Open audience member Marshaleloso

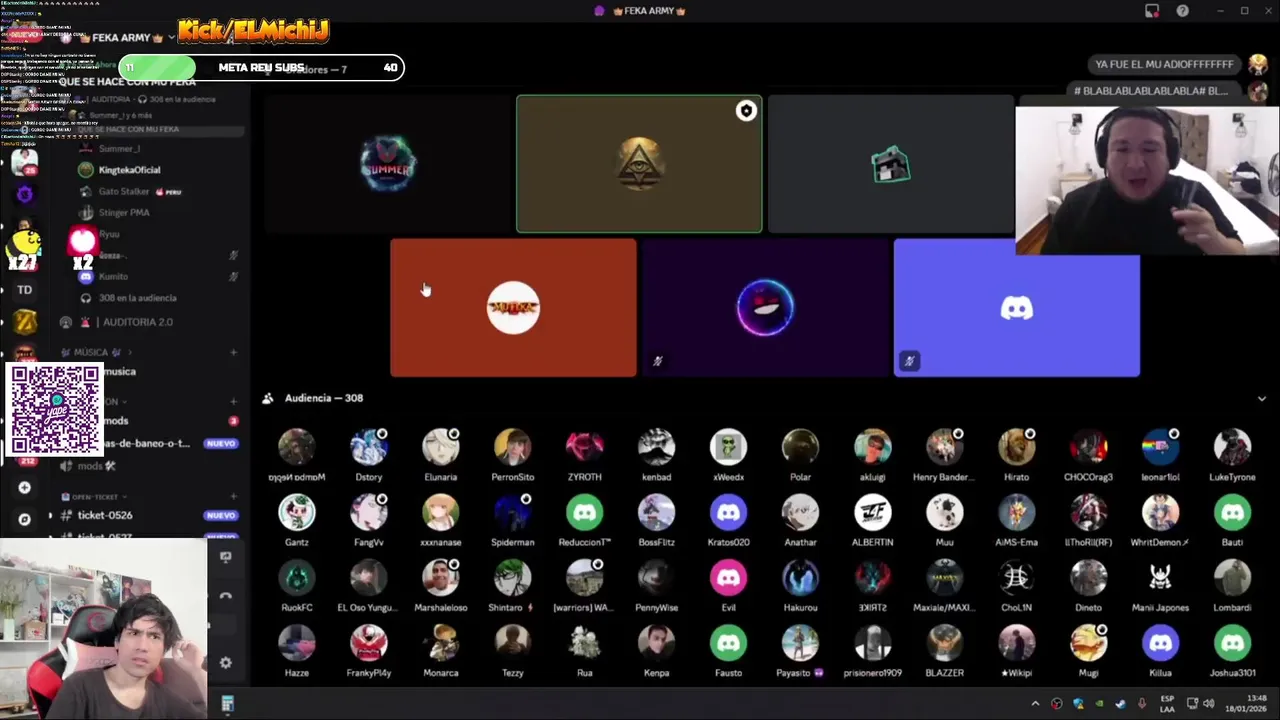pos(441,585)
